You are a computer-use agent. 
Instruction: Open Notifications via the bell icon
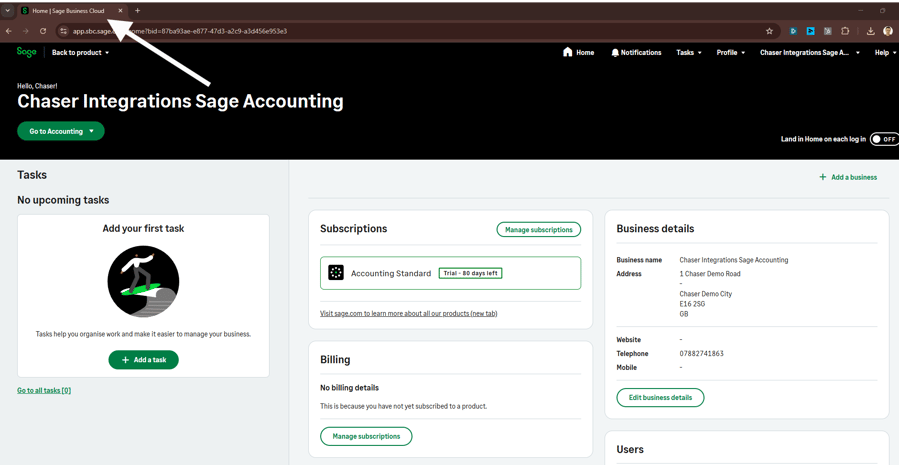615,52
